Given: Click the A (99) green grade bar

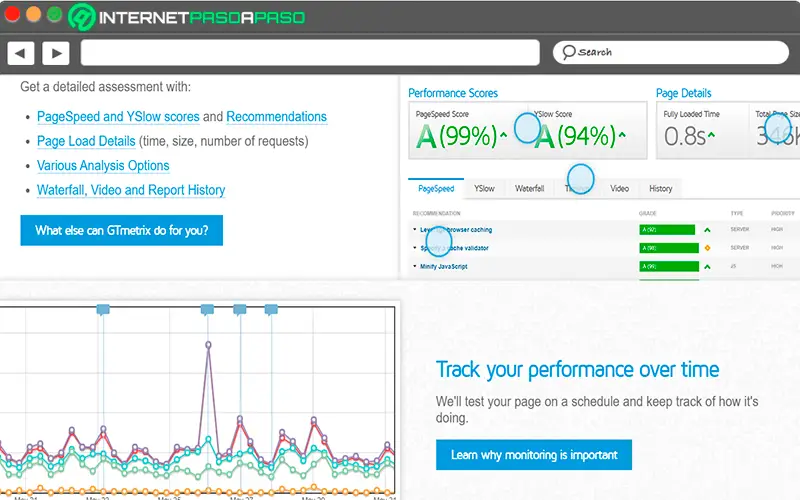Looking at the screenshot, I should [x=669, y=266].
